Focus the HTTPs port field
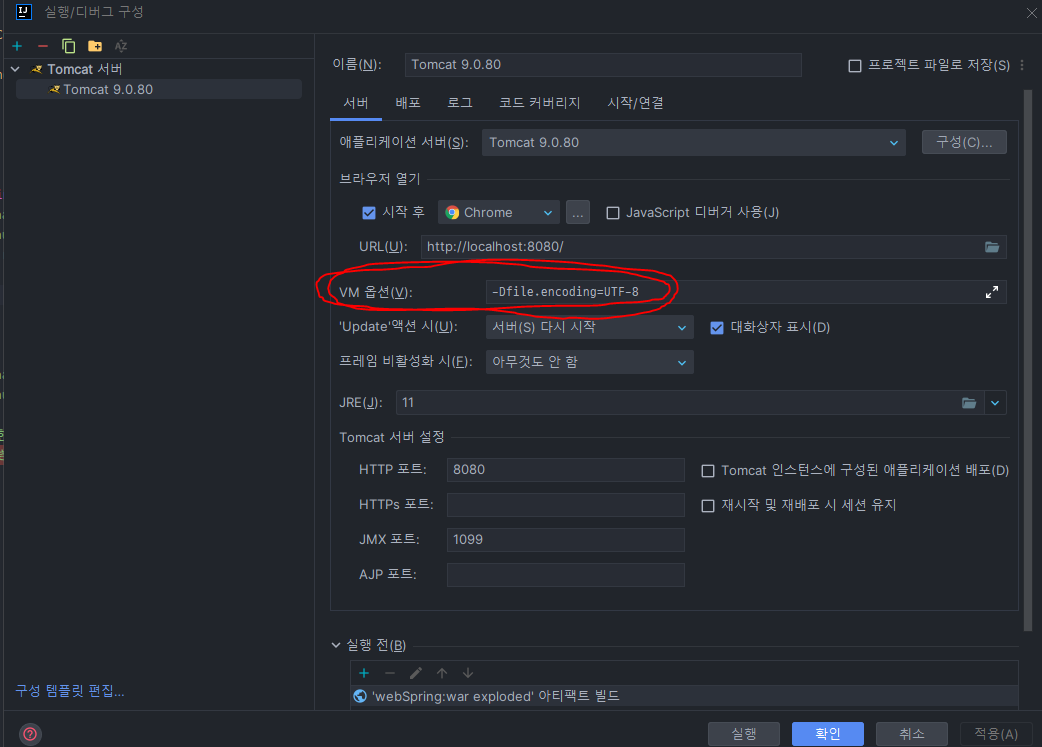The image size is (1042, 747). 566,505
